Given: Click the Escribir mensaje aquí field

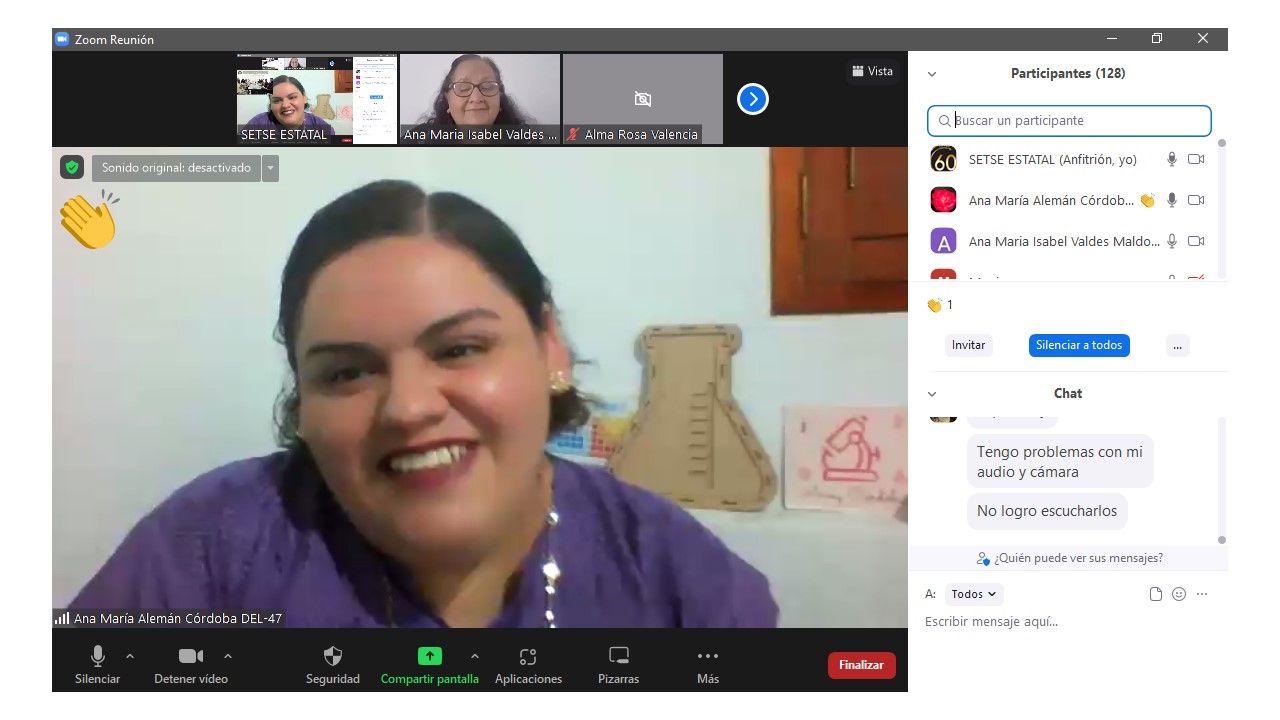Looking at the screenshot, I should coord(1069,622).
